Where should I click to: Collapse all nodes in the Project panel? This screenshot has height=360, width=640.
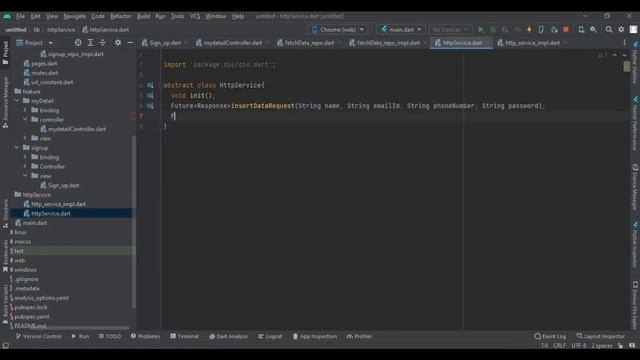102,42
